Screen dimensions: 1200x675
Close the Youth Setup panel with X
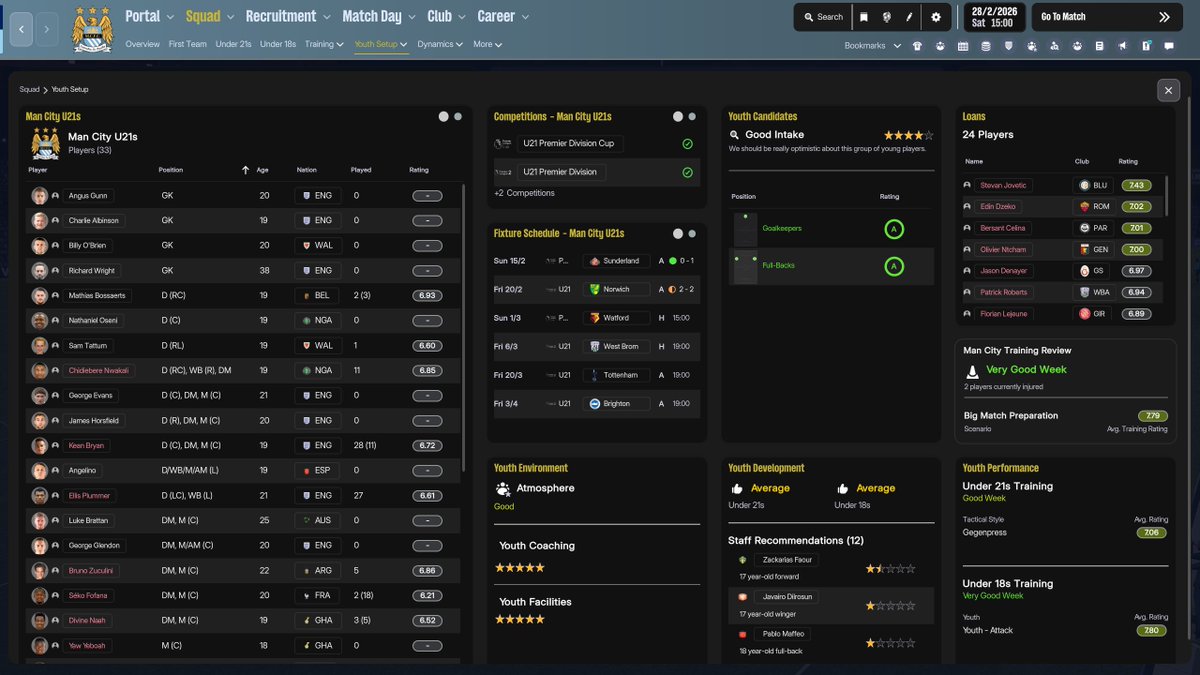1168,90
